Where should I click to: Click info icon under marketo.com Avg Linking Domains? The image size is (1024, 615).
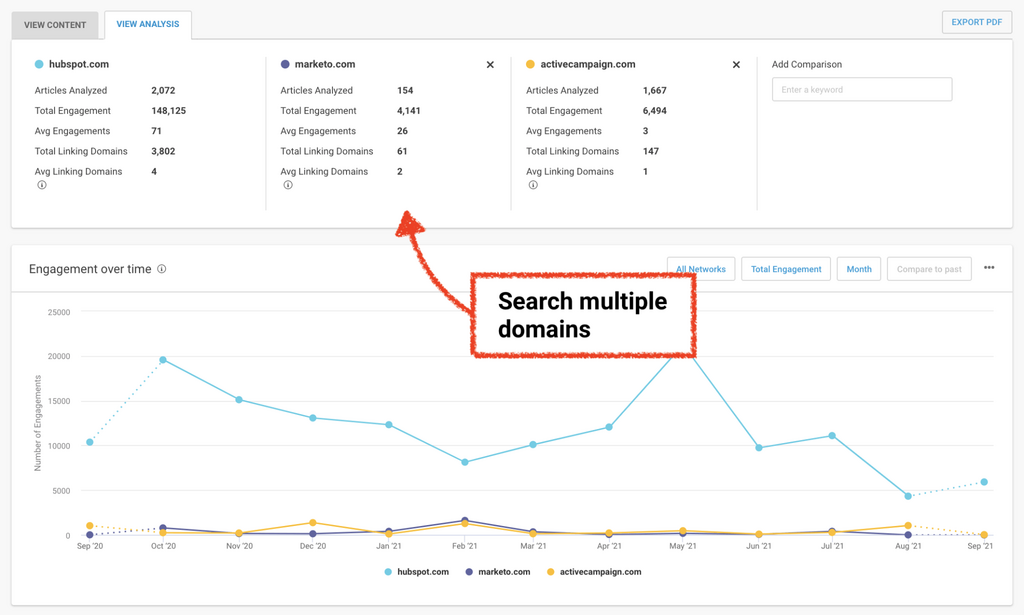pyautogui.click(x=288, y=185)
